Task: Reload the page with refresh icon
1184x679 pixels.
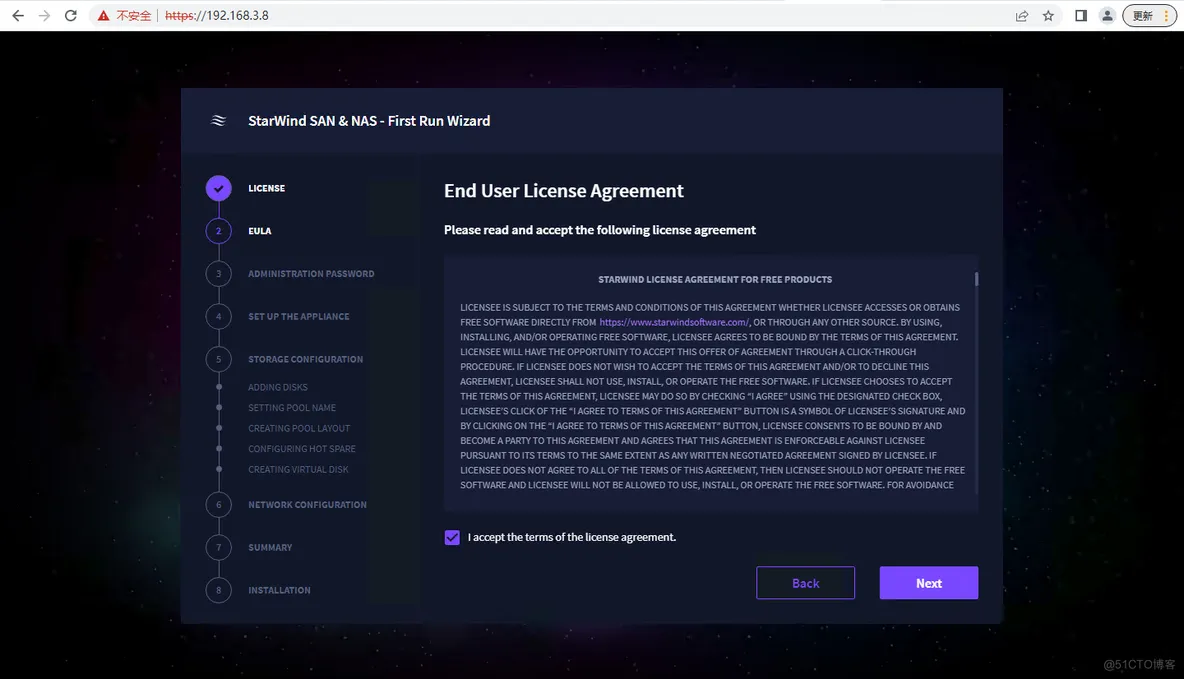Action: point(70,15)
